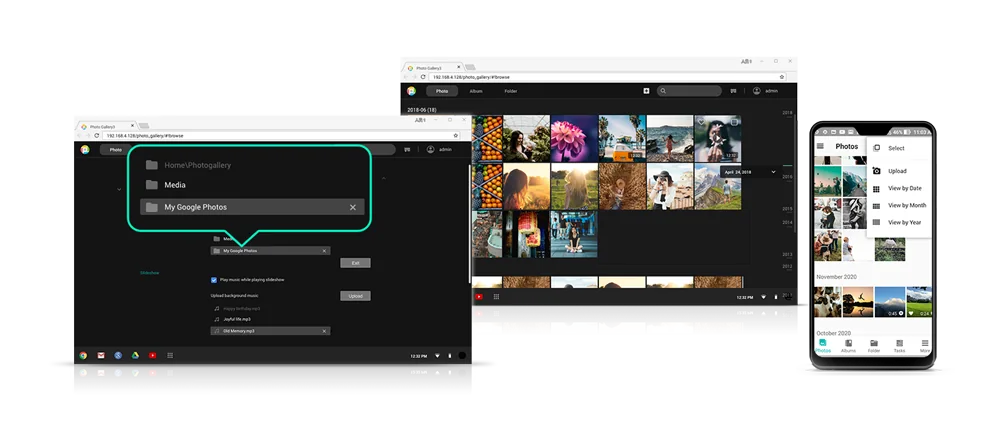Image resolution: width=1000 pixels, height=446 pixels.
Task: Open yellow van photo thumbnail
Action: click(x=622, y=138)
